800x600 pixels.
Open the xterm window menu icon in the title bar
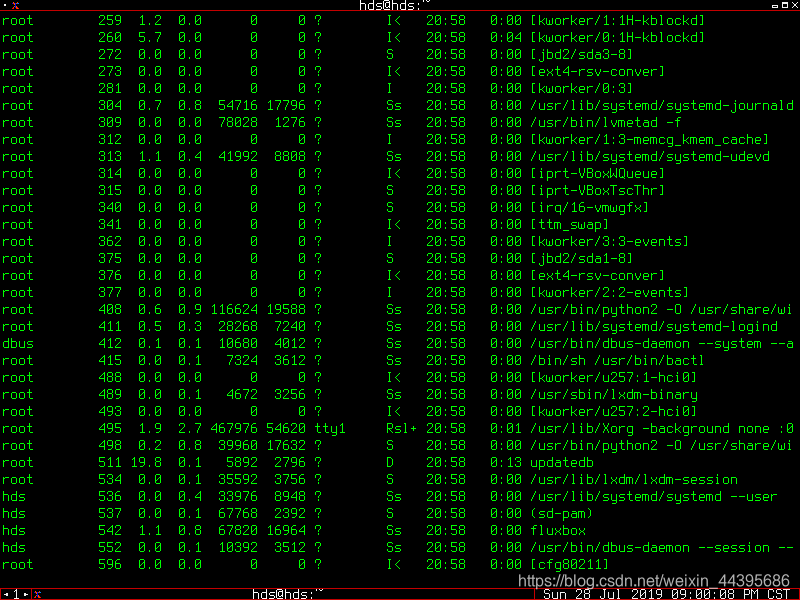(x=15, y=6)
